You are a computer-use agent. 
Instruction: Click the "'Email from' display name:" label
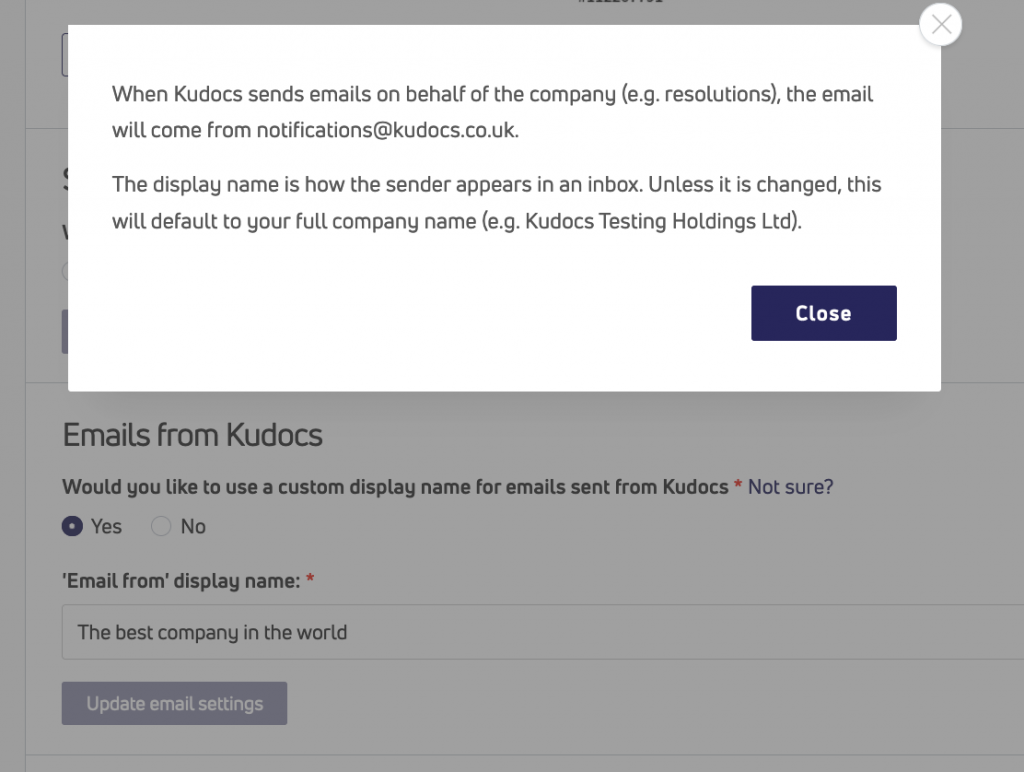click(182, 581)
